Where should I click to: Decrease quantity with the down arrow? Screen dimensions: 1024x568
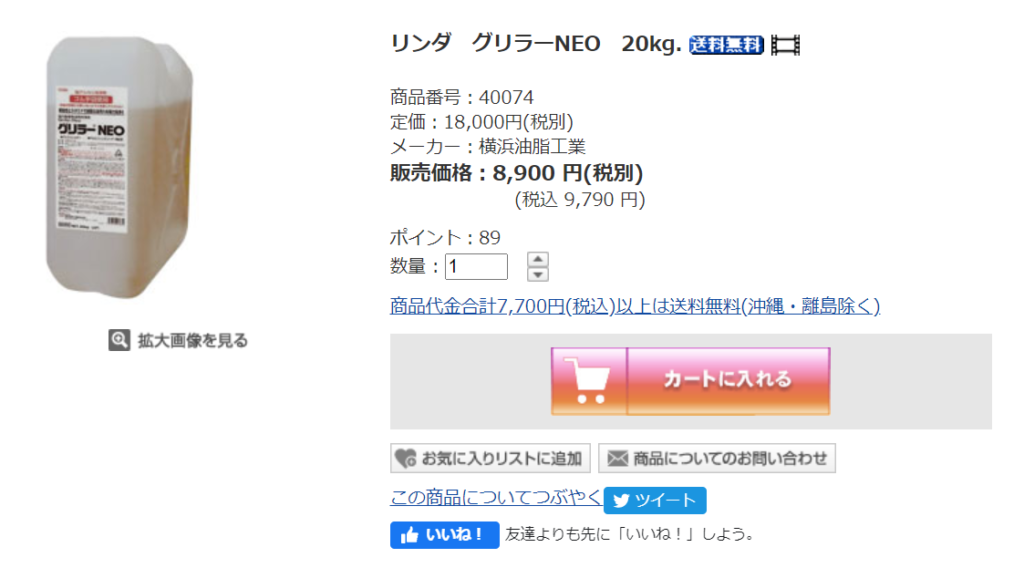pyautogui.click(x=537, y=274)
